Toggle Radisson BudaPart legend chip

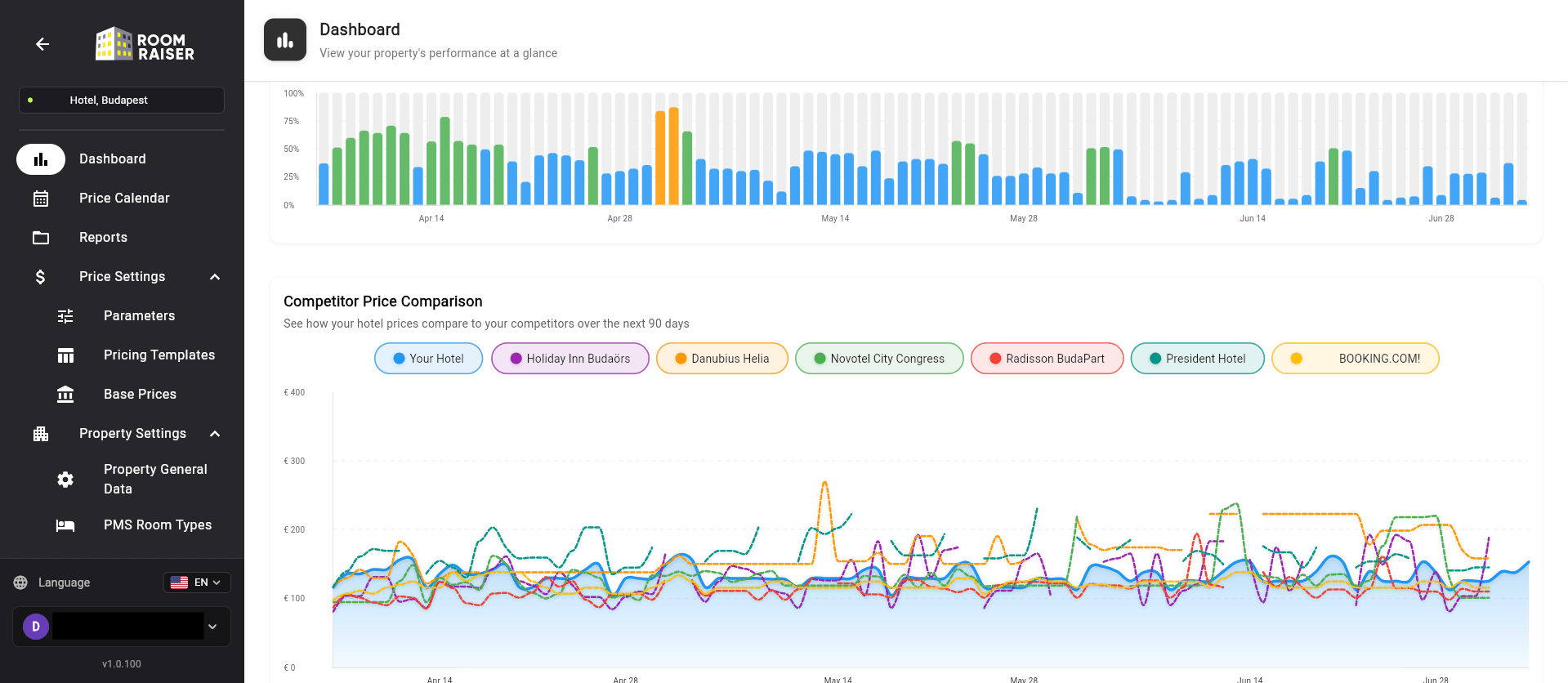pos(1047,359)
